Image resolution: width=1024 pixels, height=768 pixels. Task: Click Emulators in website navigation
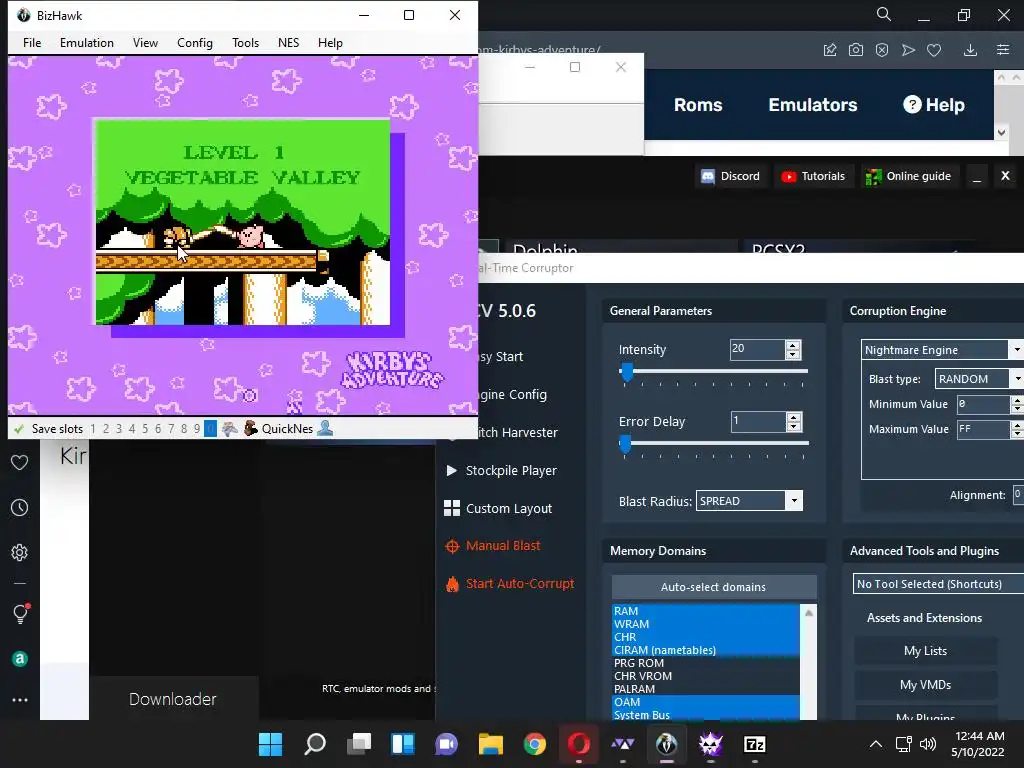click(812, 105)
